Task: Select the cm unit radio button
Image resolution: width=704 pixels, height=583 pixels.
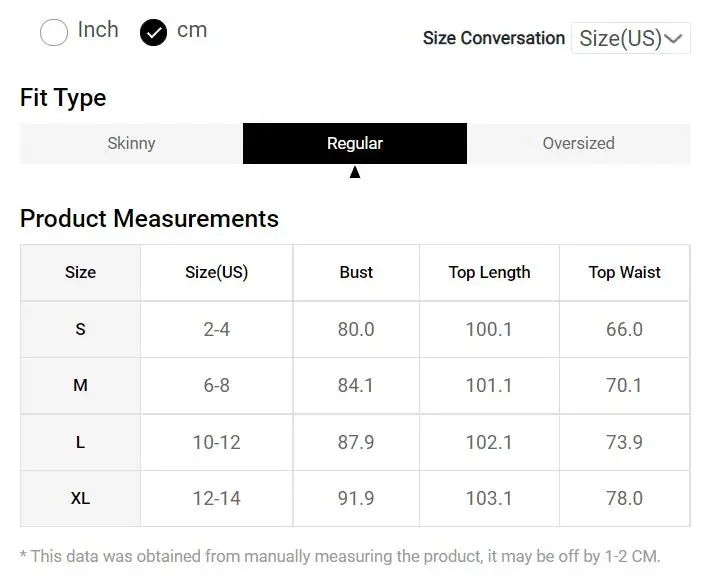Action: (x=154, y=33)
